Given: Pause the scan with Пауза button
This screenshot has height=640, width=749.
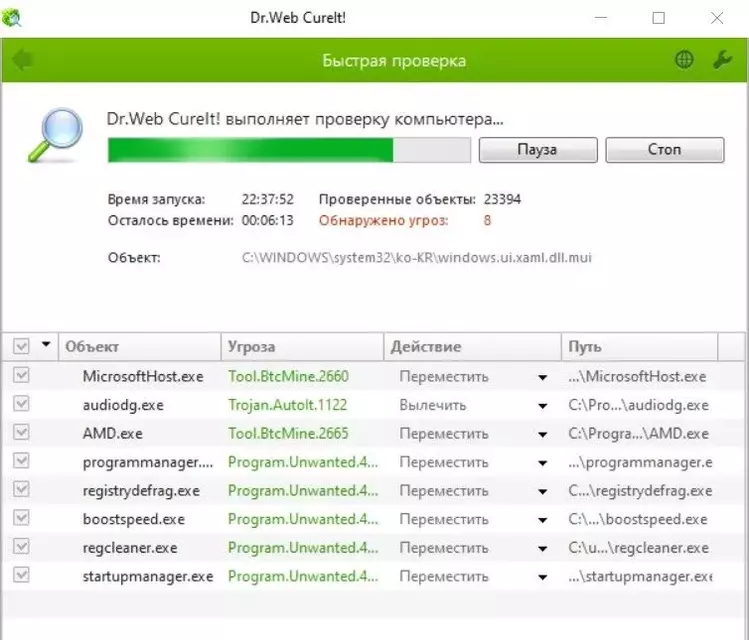Looking at the screenshot, I should click(x=538, y=150).
